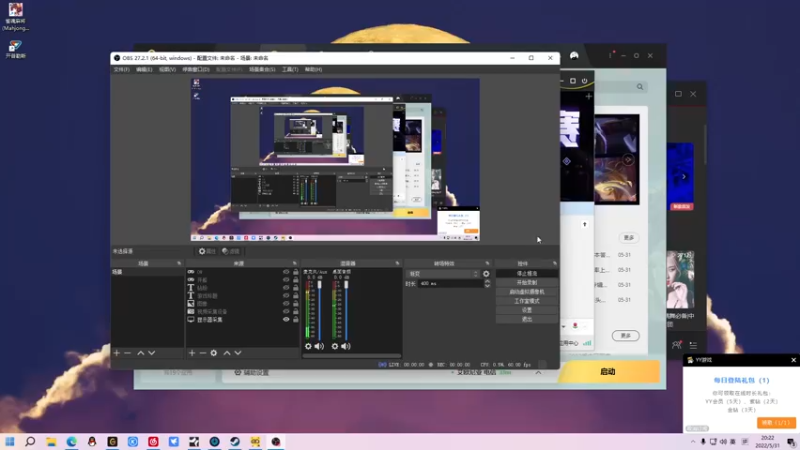Image resolution: width=800 pixels, height=450 pixels.
Task: Move scene down in Scenes panel
Action: point(152,353)
